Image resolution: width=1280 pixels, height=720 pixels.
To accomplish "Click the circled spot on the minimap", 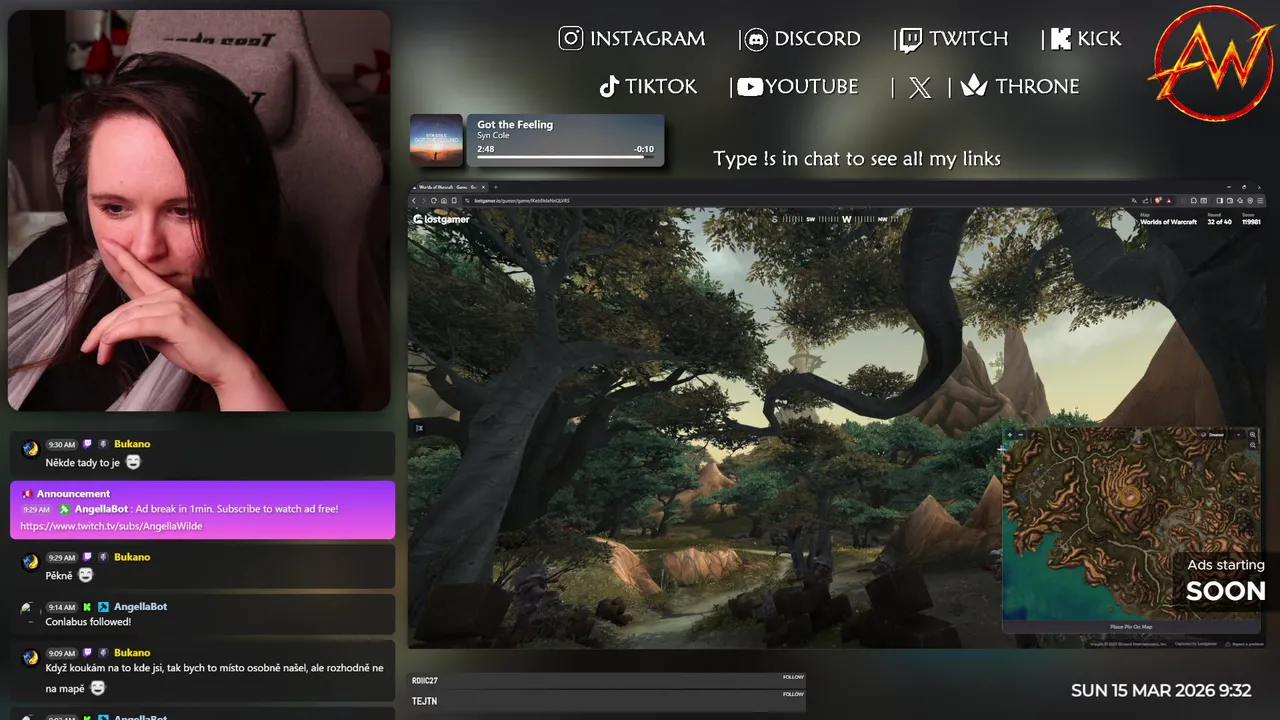I will click(1131, 496).
